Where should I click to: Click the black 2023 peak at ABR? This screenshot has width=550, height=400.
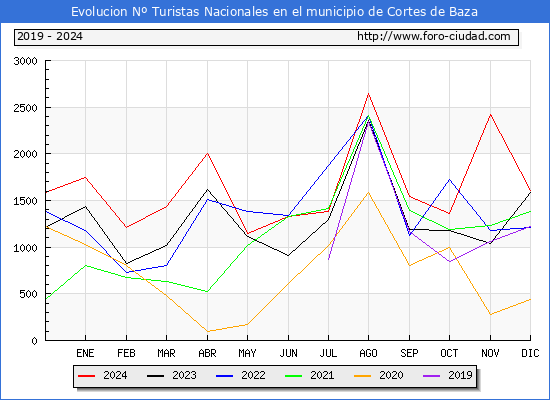[x=207, y=189]
